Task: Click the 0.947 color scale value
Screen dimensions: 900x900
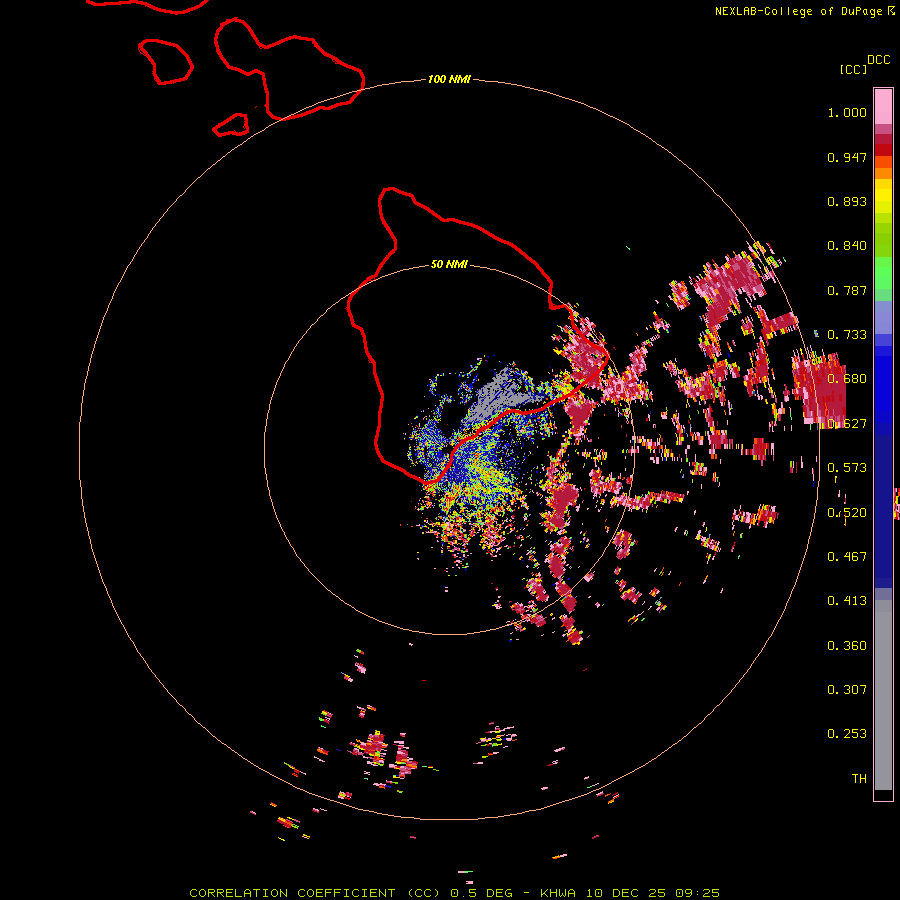Action: [847, 157]
